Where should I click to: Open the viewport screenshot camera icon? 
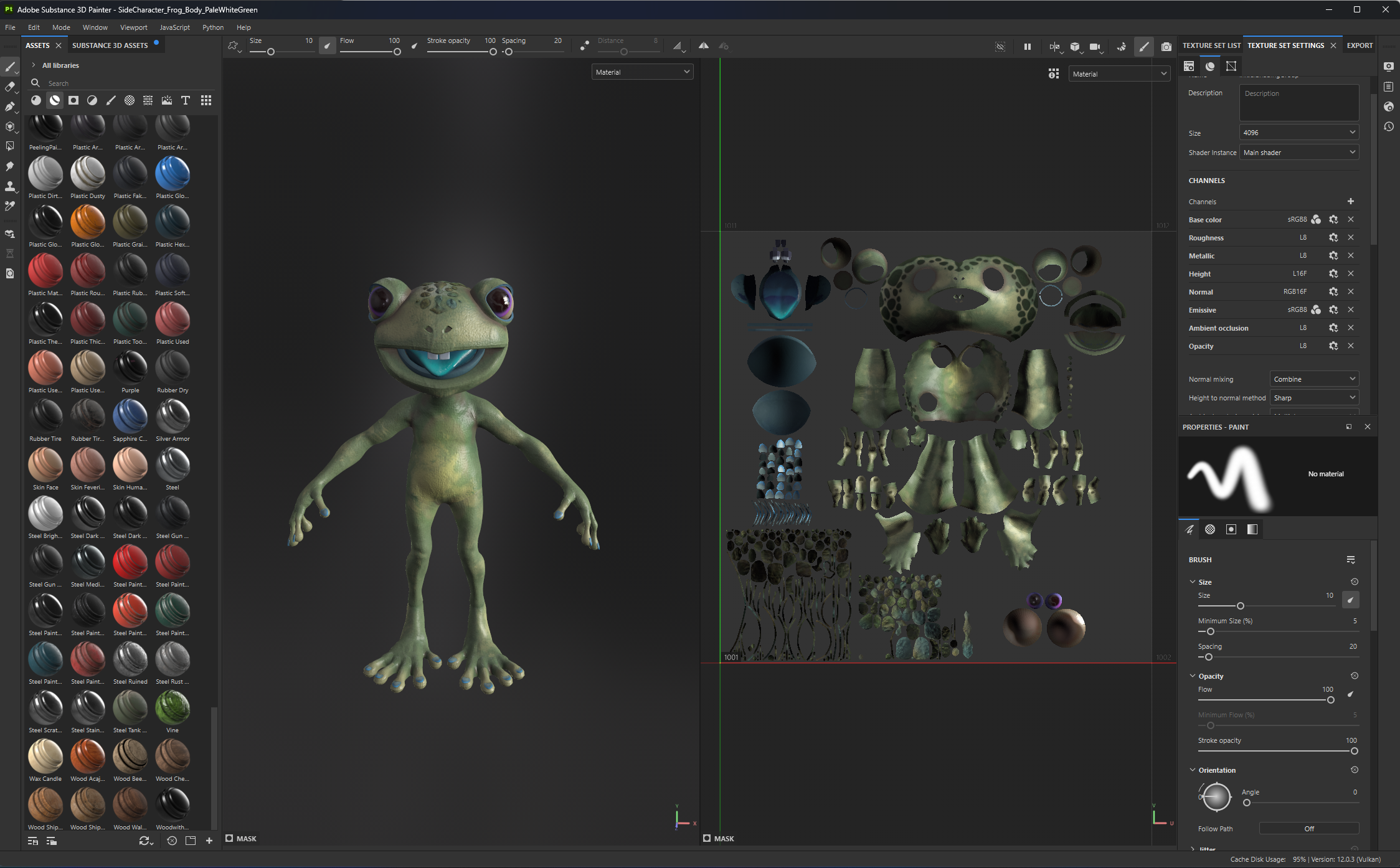point(1166,47)
